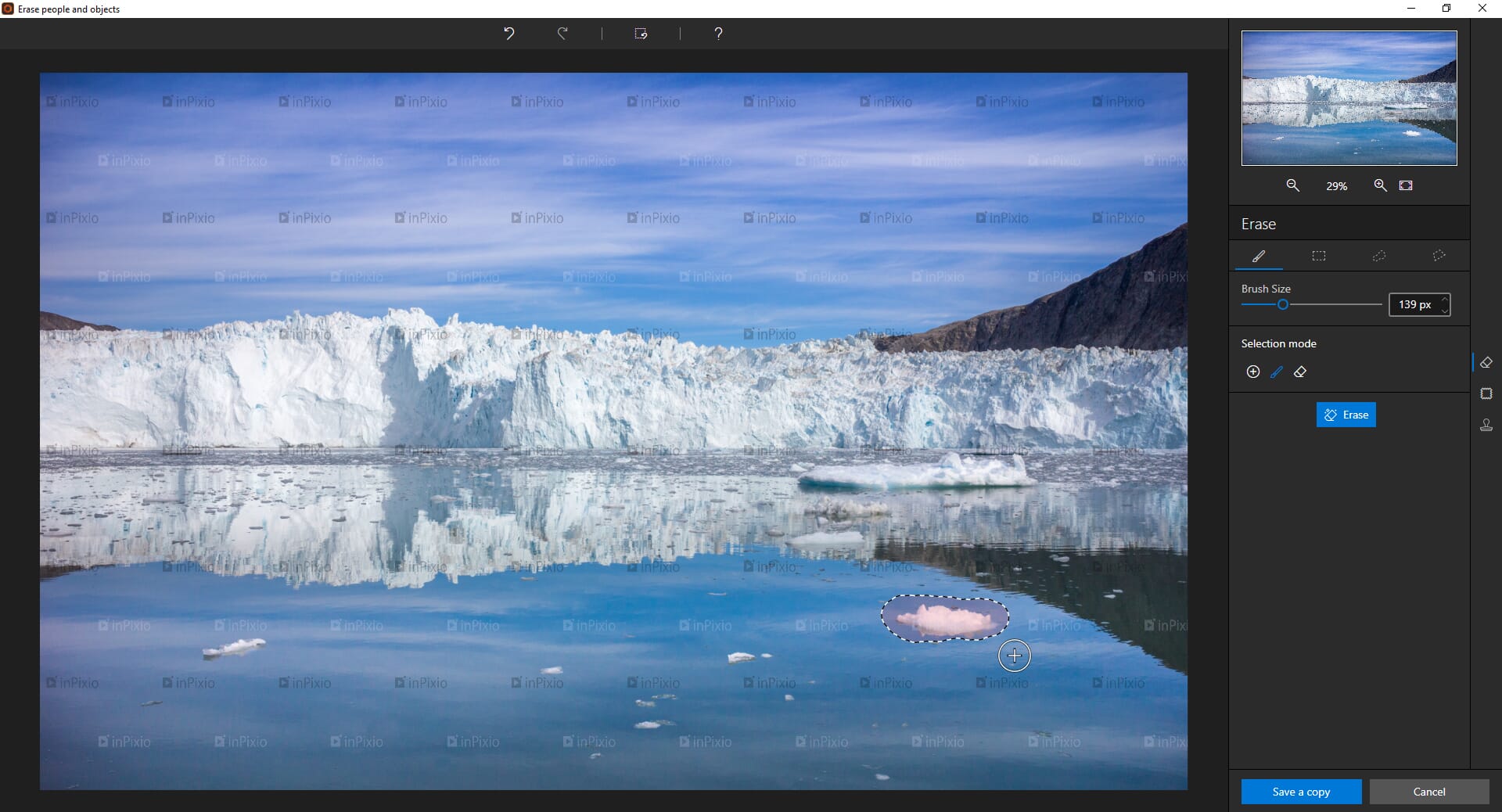Click Save a copy
Viewport: 1502px width, 812px height.
[1301, 792]
